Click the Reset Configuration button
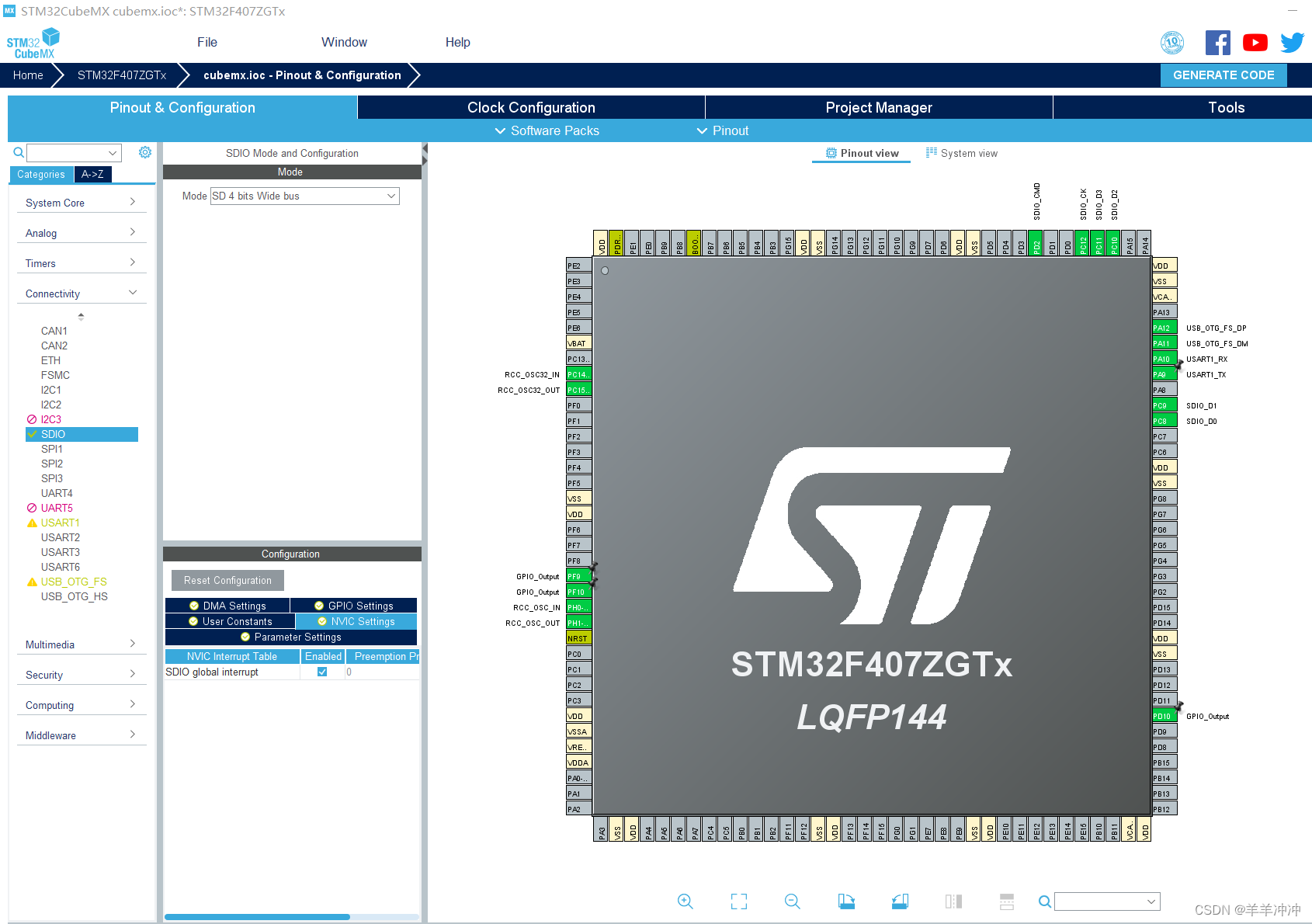 (x=227, y=580)
